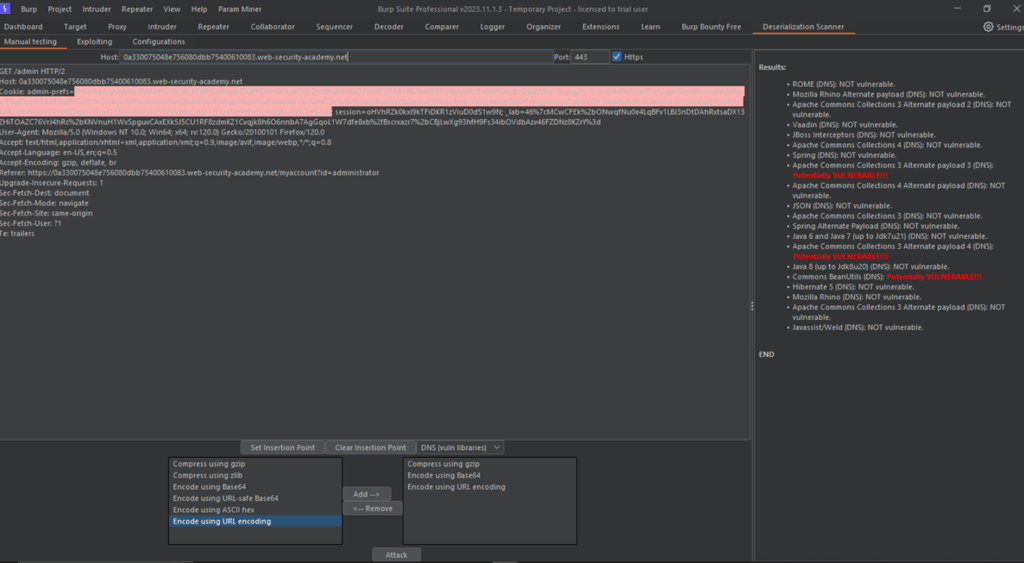Switch to the Intruder tool tab

(162, 27)
